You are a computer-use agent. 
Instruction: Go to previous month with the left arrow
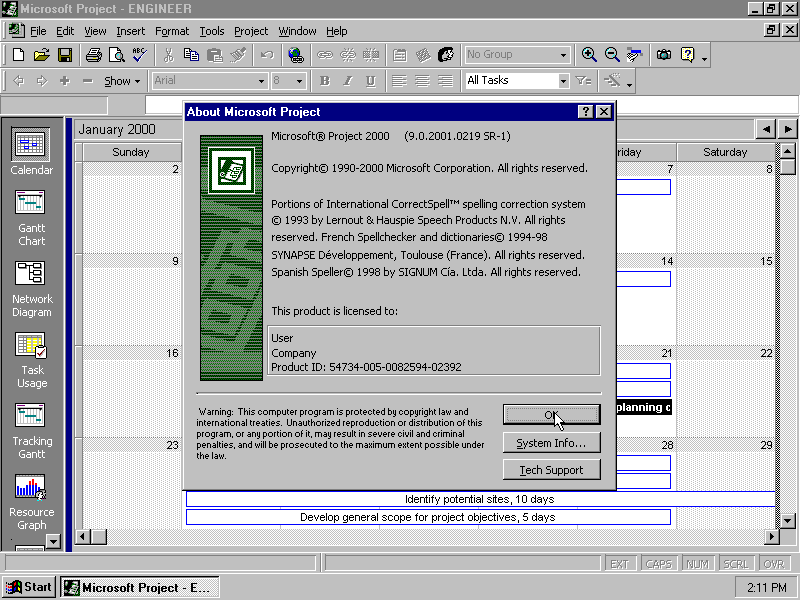point(766,130)
